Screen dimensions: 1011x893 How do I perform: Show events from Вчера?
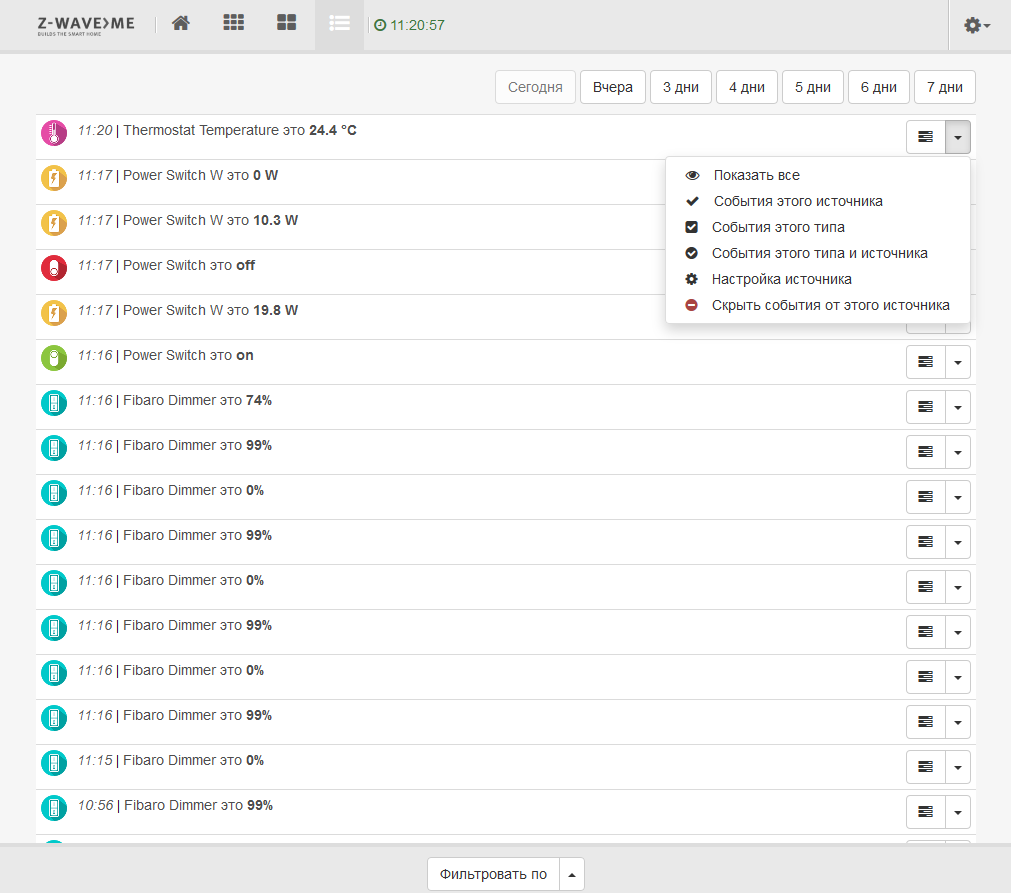pyautogui.click(x=613, y=87)
